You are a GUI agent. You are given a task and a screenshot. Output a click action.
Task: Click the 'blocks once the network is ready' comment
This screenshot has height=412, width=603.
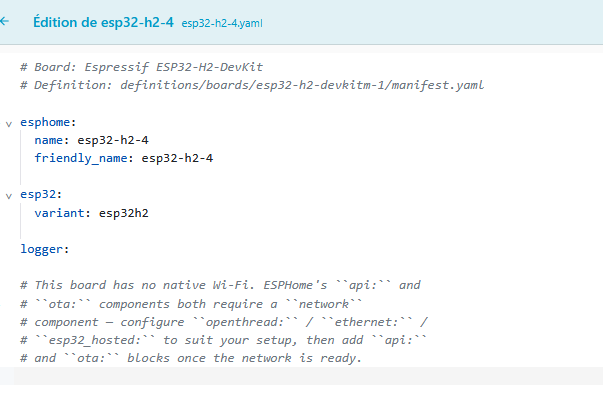pyautogui.click(x=245, y=358)
